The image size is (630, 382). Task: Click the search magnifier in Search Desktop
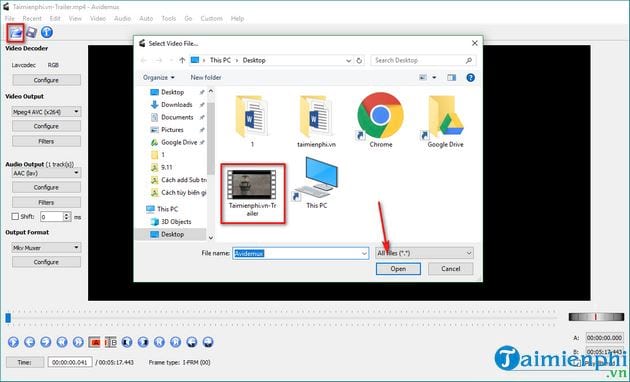pyautogui.click(x=468, y=60)
